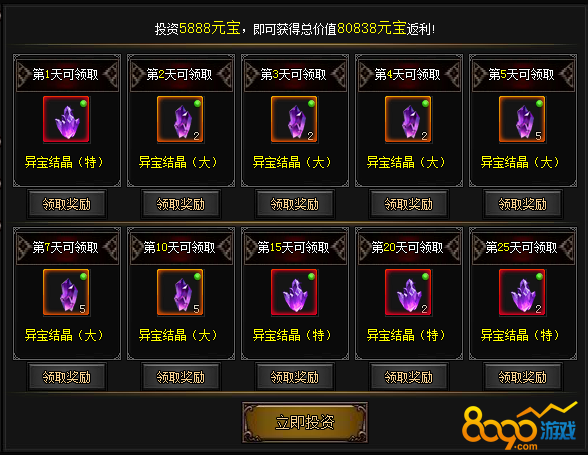Screen dimensions: 588x455
Task: Select the Day 10 crystal reward icon
Action: pyautogui.click(x=180, y=292)
